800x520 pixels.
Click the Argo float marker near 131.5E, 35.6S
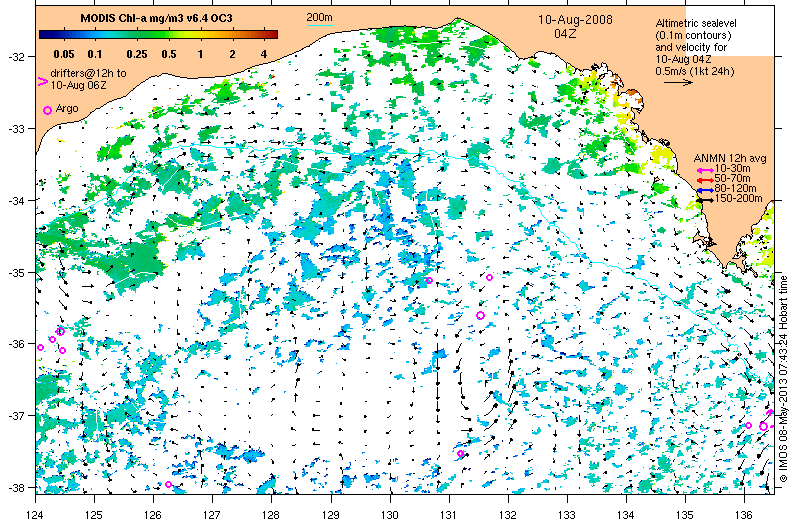click(480, 315)
